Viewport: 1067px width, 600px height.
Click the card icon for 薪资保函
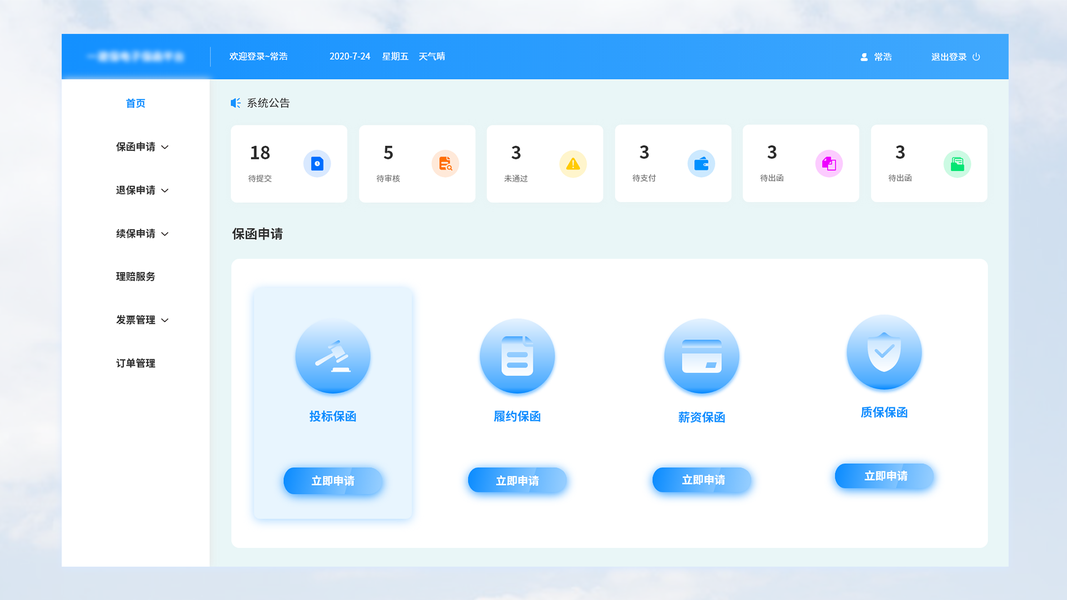[702, 356]
